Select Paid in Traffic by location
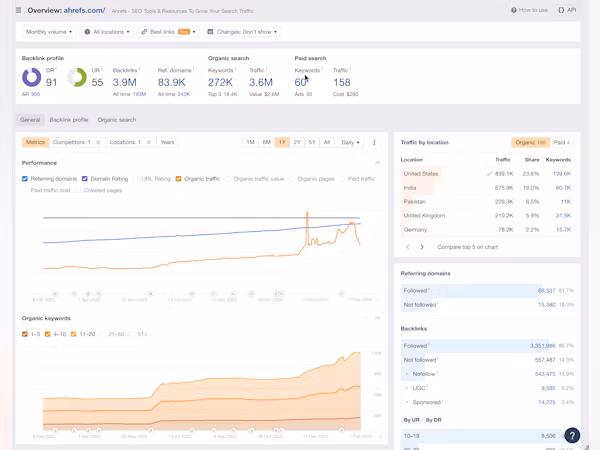600x450 pixels. (562, 142)
